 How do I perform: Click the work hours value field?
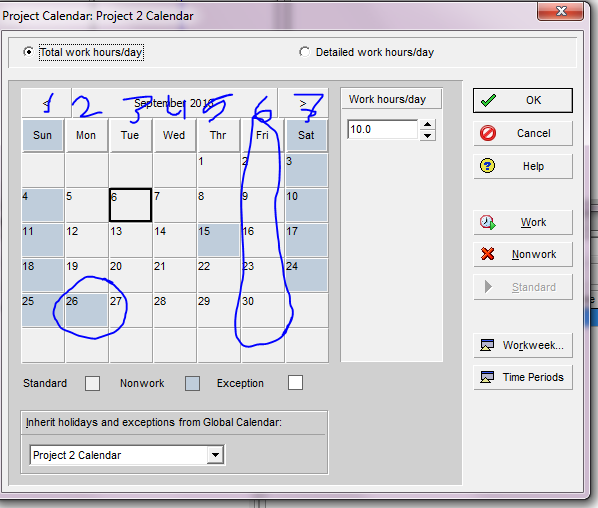383,130
